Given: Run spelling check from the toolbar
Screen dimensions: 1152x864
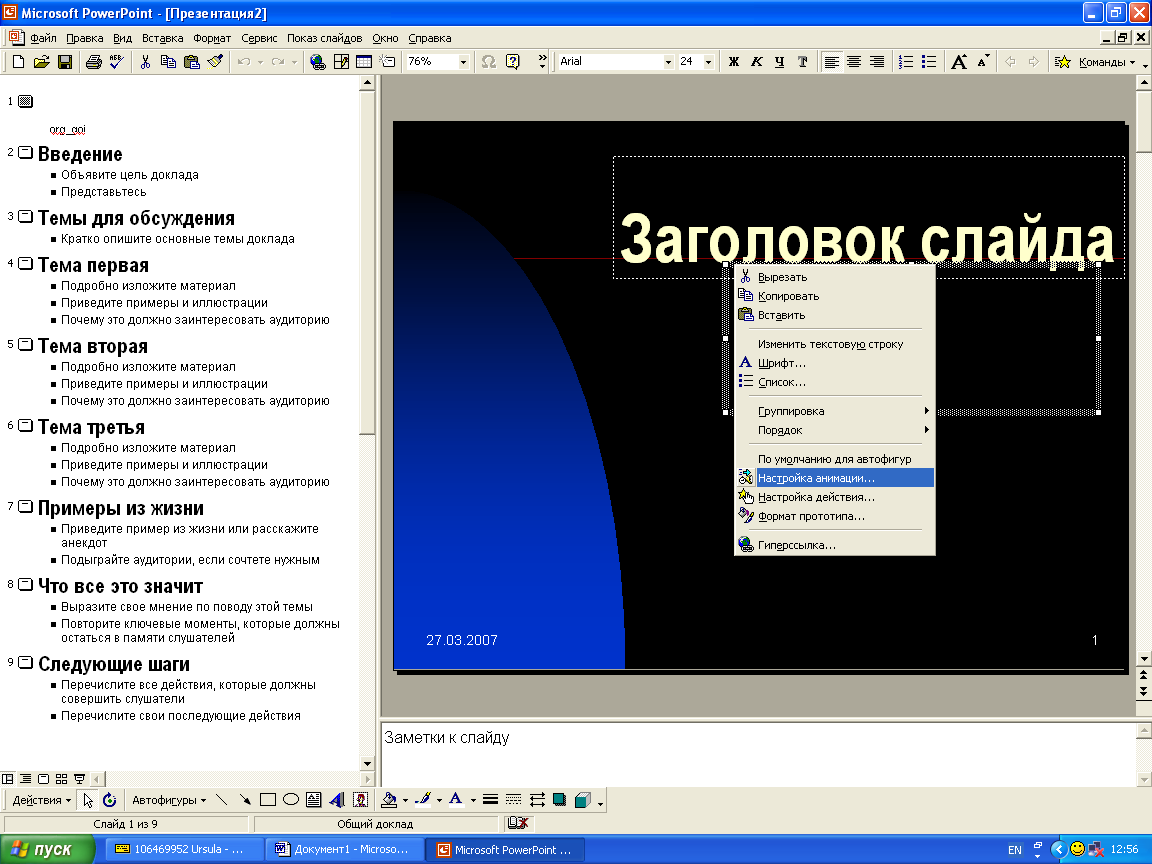Looking at the screenshot, I should [117, 62].
